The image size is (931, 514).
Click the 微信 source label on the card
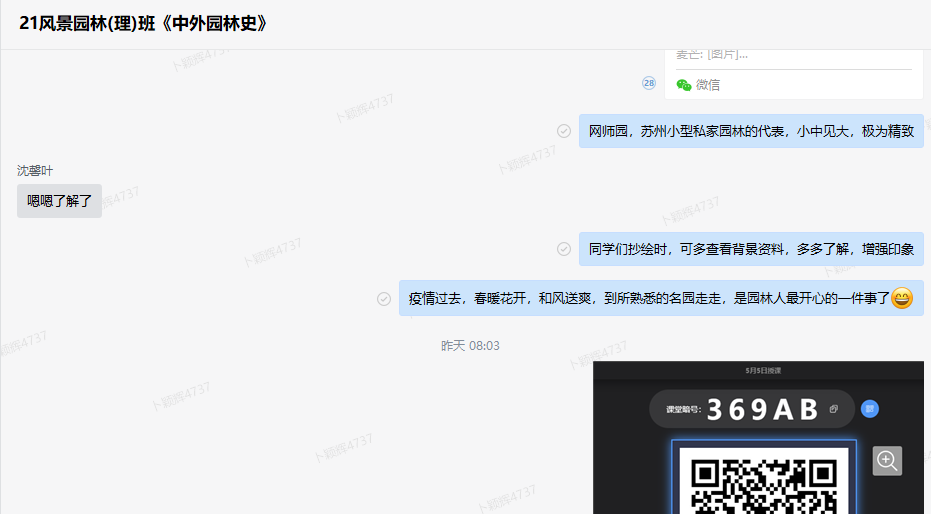coord(708,85)
